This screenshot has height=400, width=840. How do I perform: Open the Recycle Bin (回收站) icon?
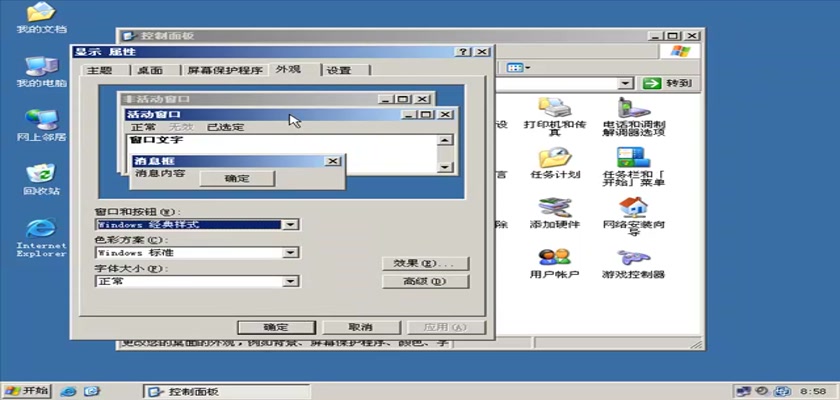[x=41, y=180]
